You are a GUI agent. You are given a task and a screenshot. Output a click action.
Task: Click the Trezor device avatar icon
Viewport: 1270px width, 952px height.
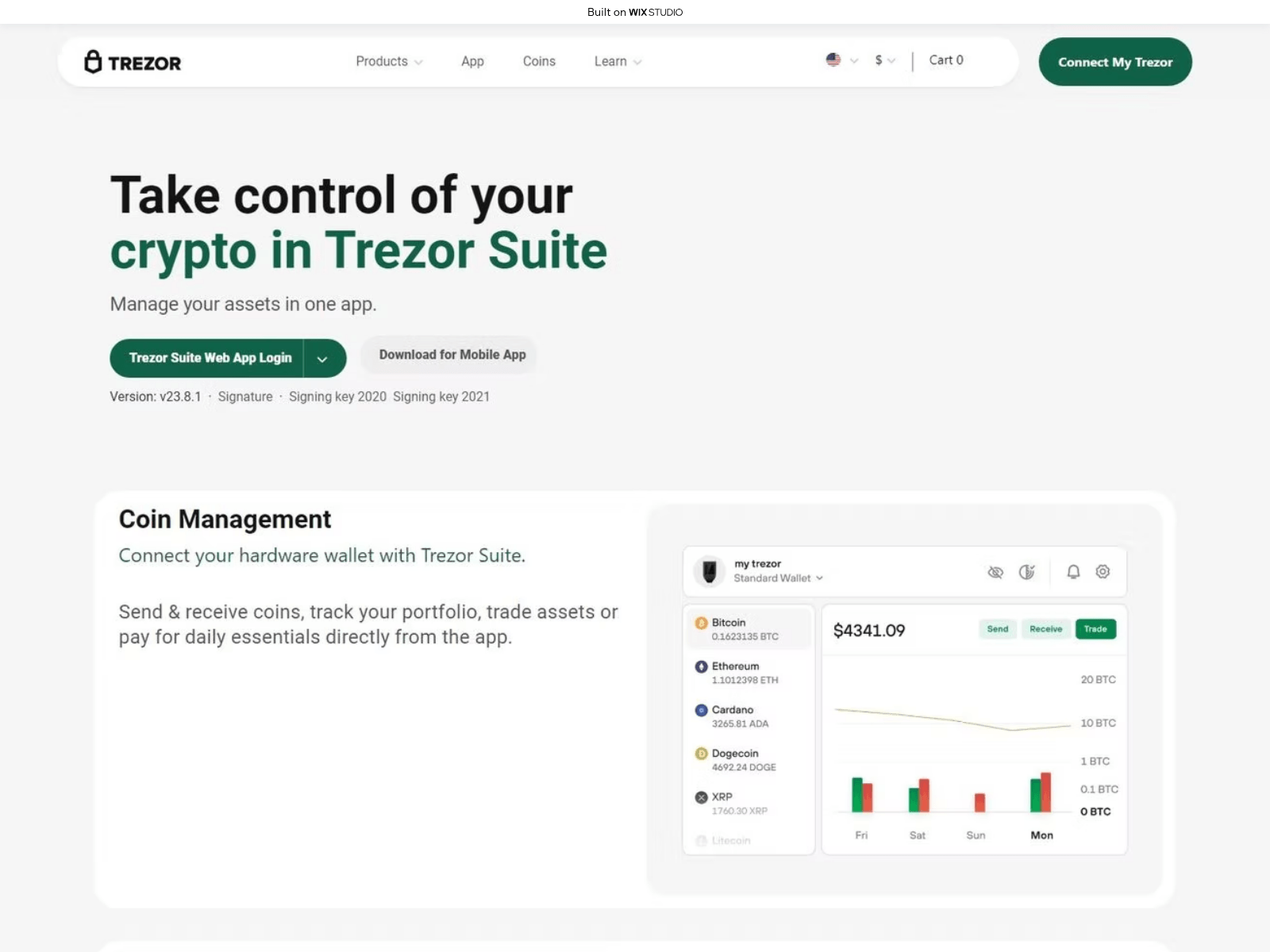[710, 571]
